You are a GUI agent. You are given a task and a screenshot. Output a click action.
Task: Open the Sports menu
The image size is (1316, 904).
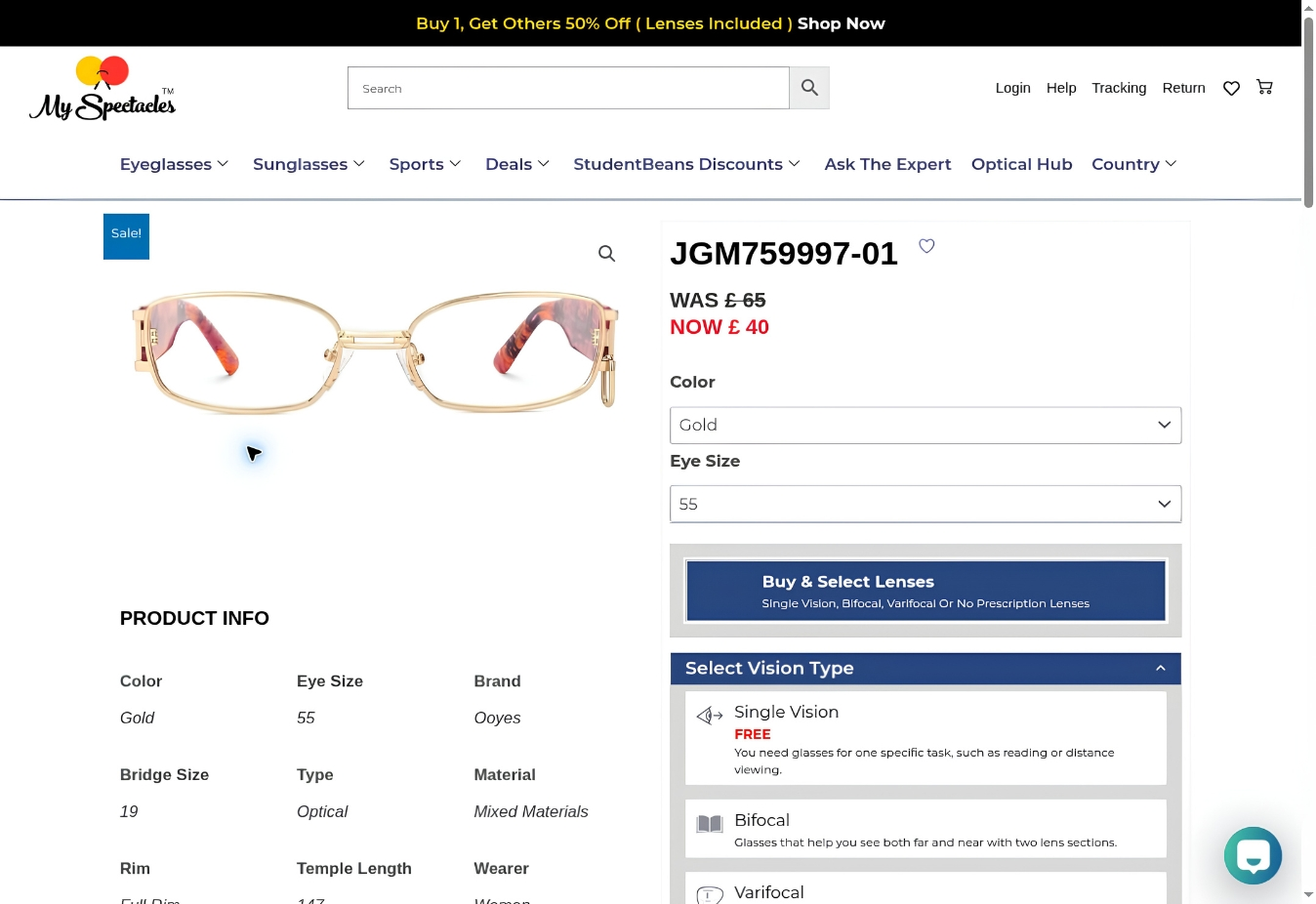tap(425, 164)
